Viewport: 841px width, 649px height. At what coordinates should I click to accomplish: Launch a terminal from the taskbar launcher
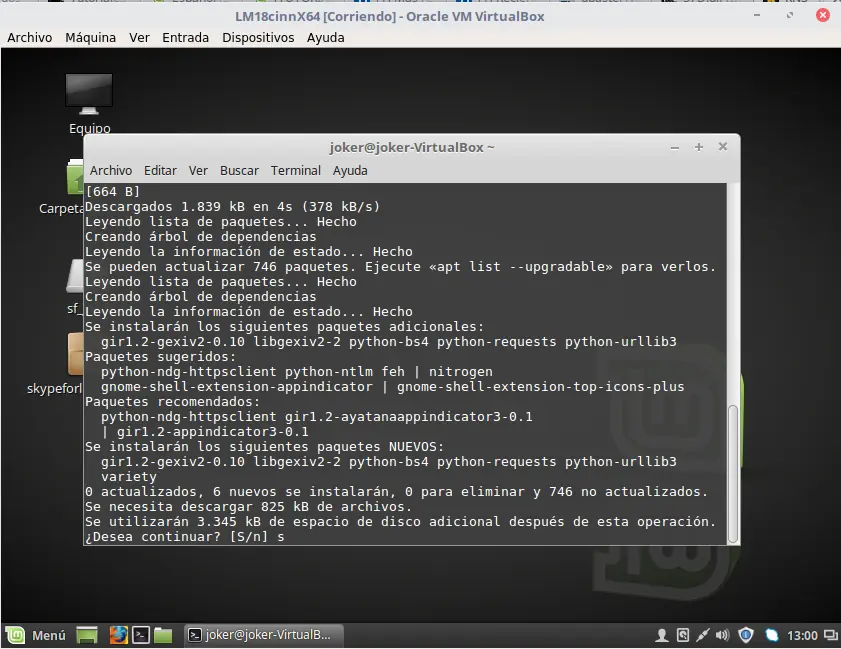tap(141, 634)
